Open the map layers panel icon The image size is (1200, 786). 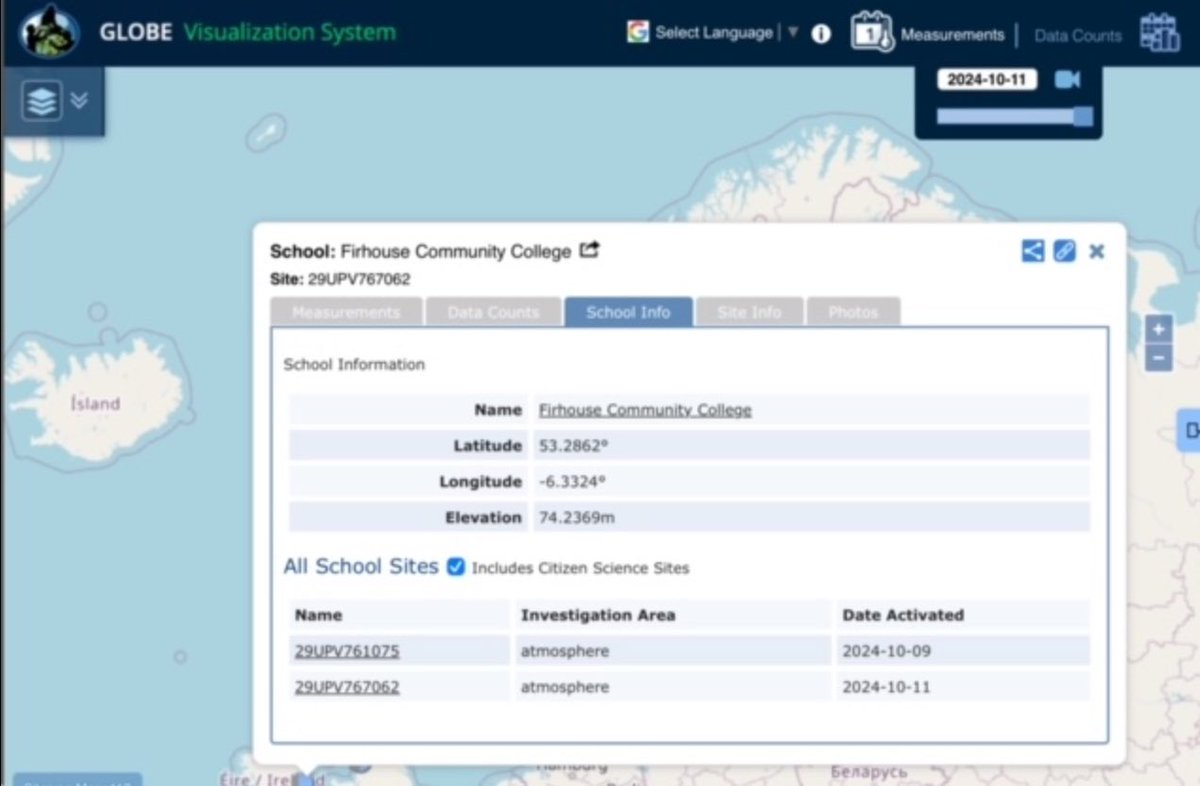41,101
